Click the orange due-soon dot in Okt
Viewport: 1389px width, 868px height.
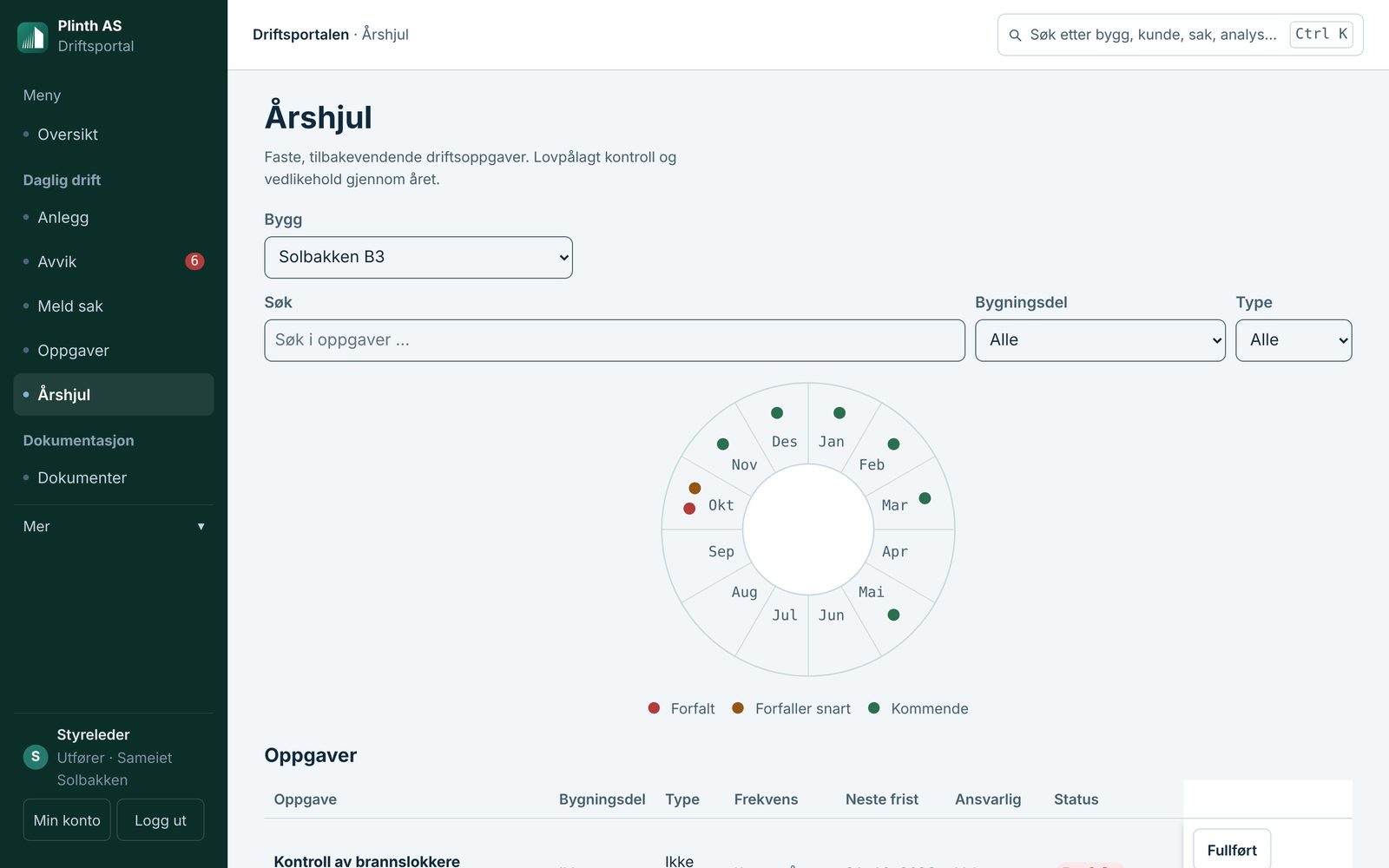click(694, 489)
